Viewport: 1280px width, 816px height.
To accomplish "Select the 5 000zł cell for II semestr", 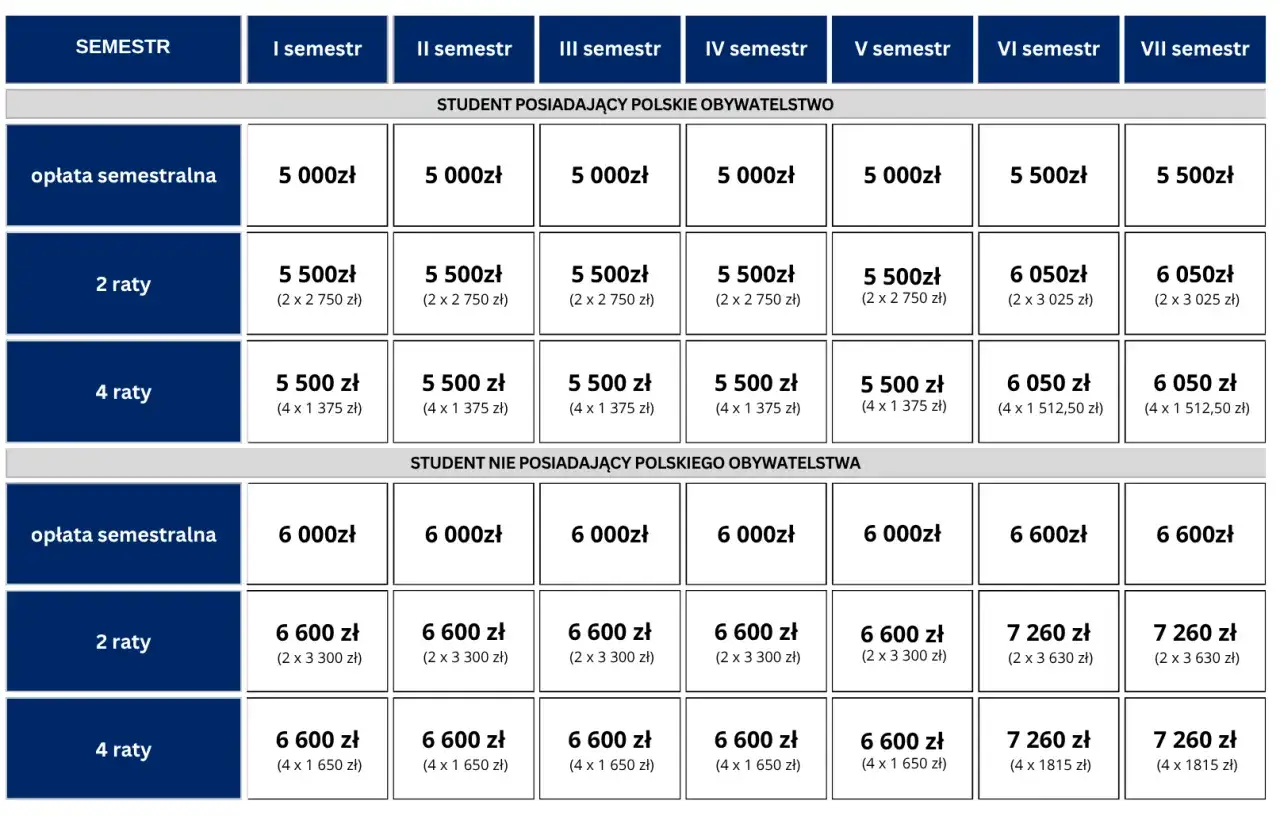I will [463, 175].
